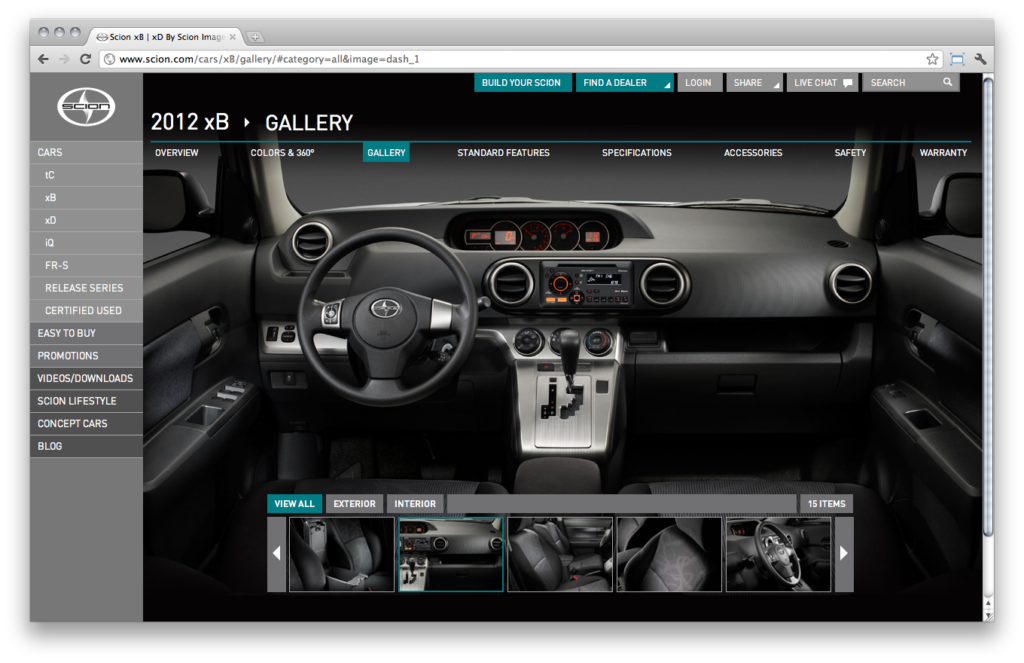Click the fullscreen icon beside the star
Viewport: 1024px width, 663px height.
(x=957, y=59)
